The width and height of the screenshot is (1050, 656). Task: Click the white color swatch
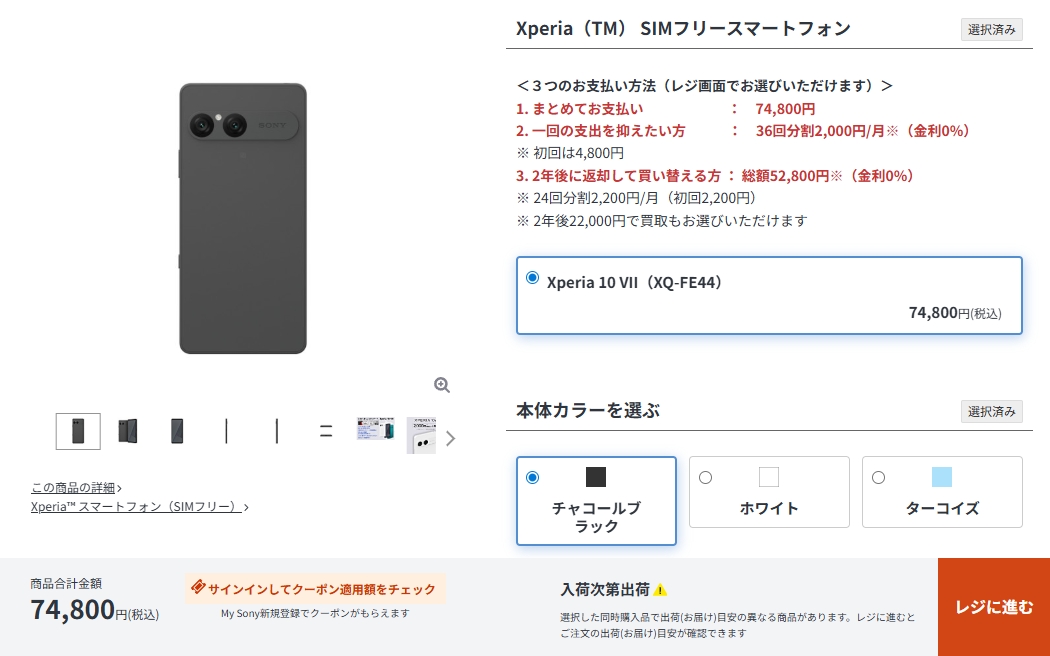(x=769, y=477)
